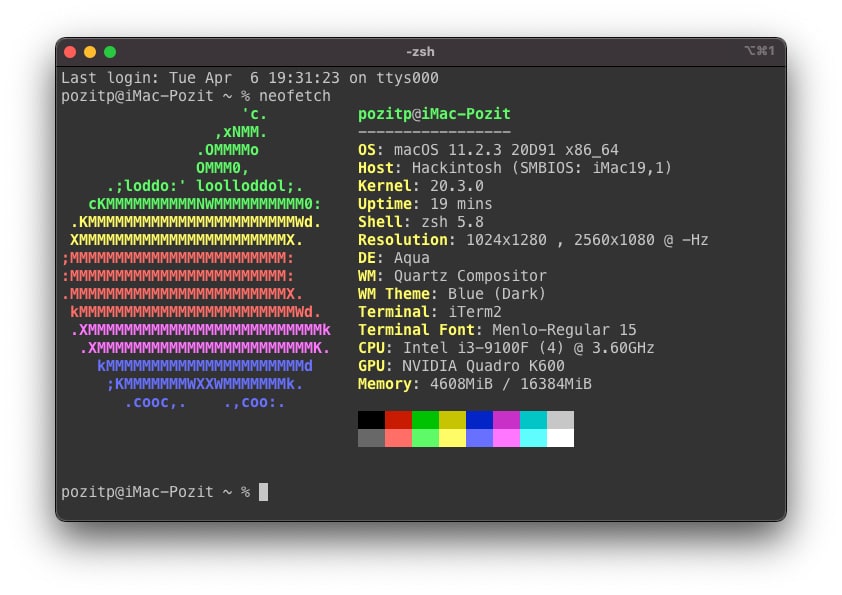Viewport: 842px width, 595px height.
Task: Click the dark blue color block
Action: point(480,420)
